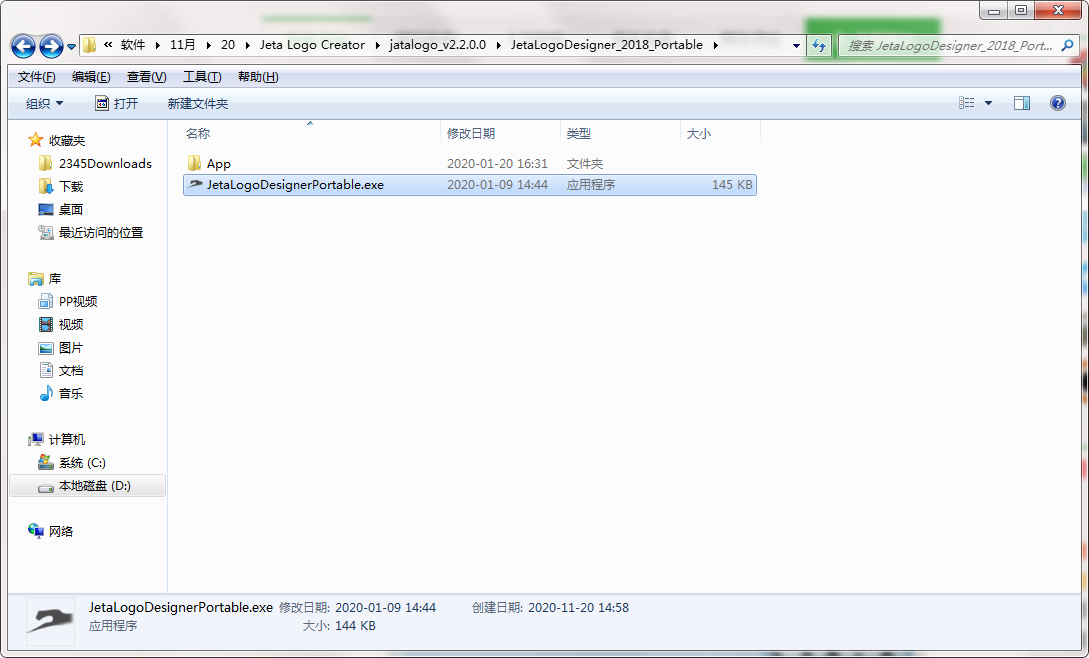The image size is (1089, 658).
Task: Open the 组织 dropdown
Action: coord(44,104)
